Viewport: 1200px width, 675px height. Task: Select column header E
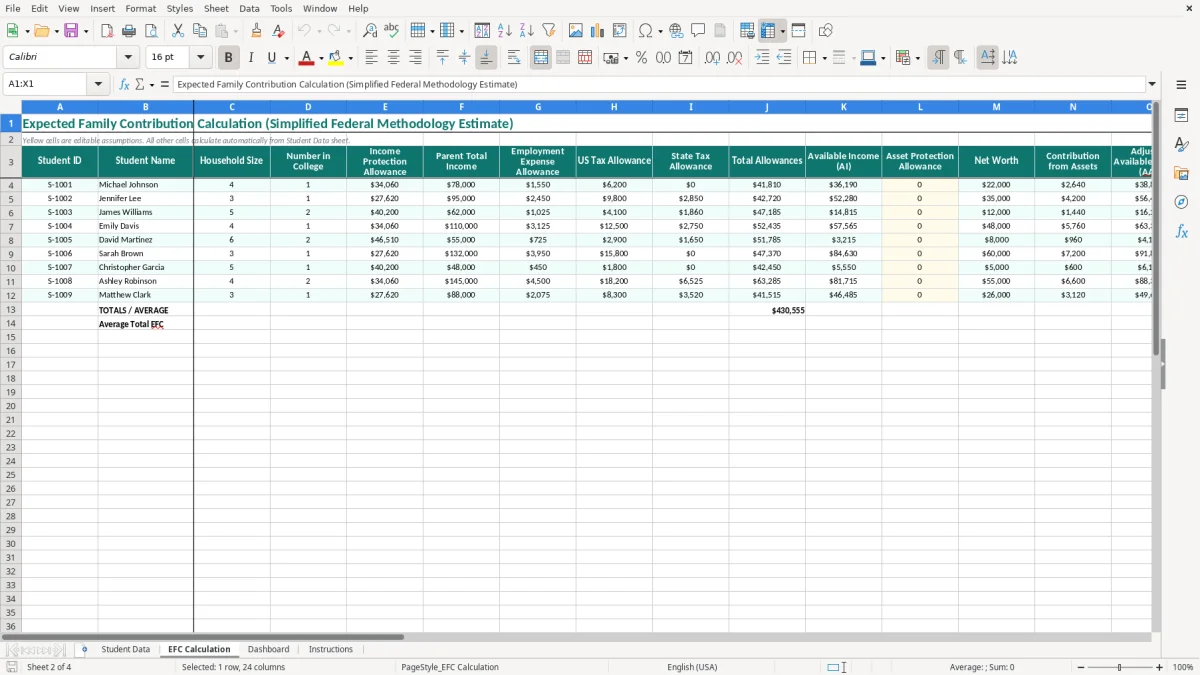[x=384, y=107]
